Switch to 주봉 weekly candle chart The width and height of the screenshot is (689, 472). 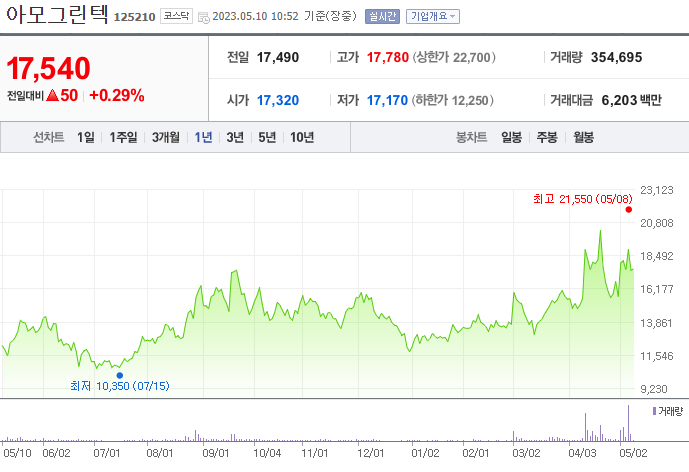(547, 137)
